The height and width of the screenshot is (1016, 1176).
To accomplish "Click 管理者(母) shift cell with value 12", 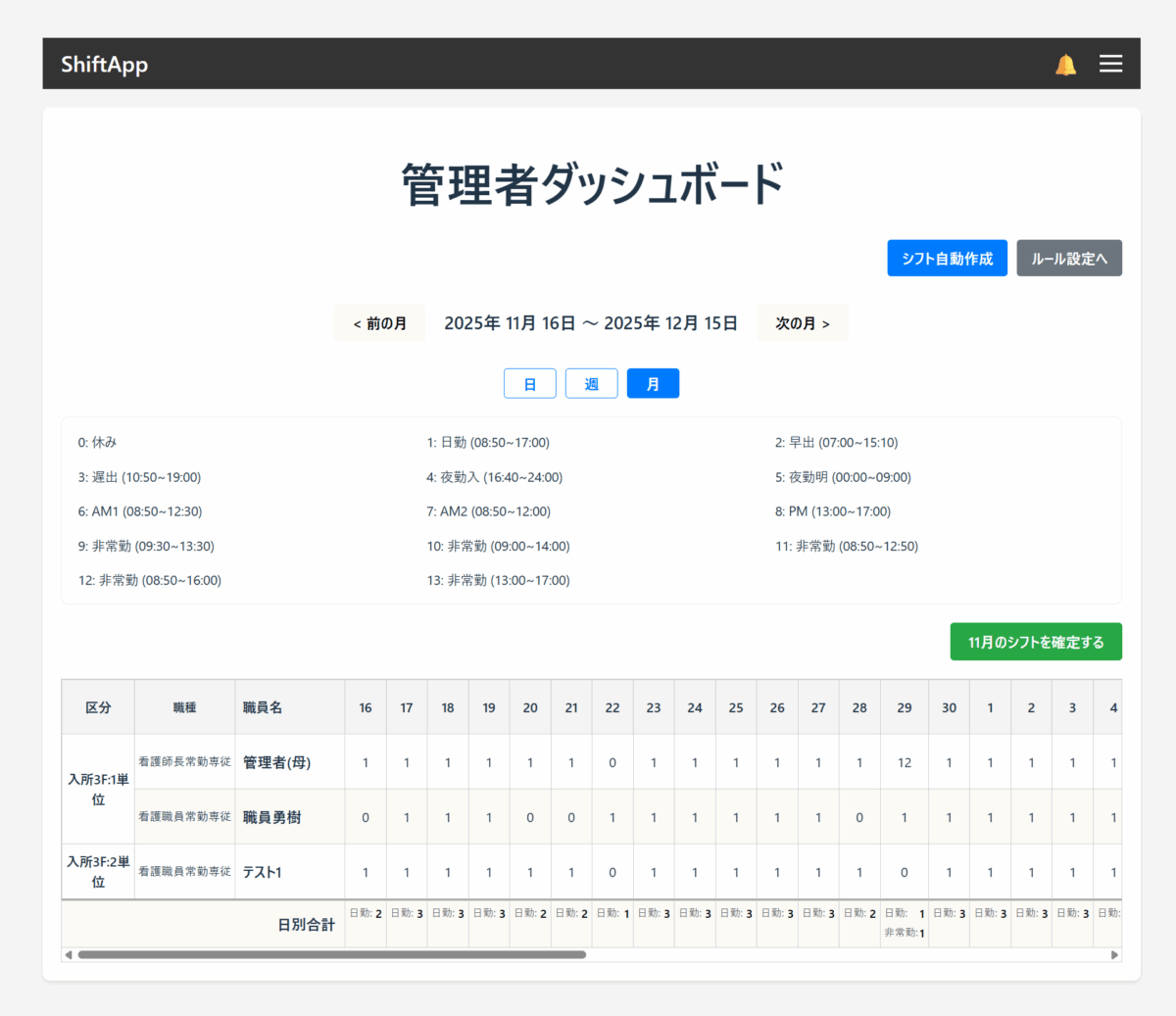I will [x=904, y=762].
